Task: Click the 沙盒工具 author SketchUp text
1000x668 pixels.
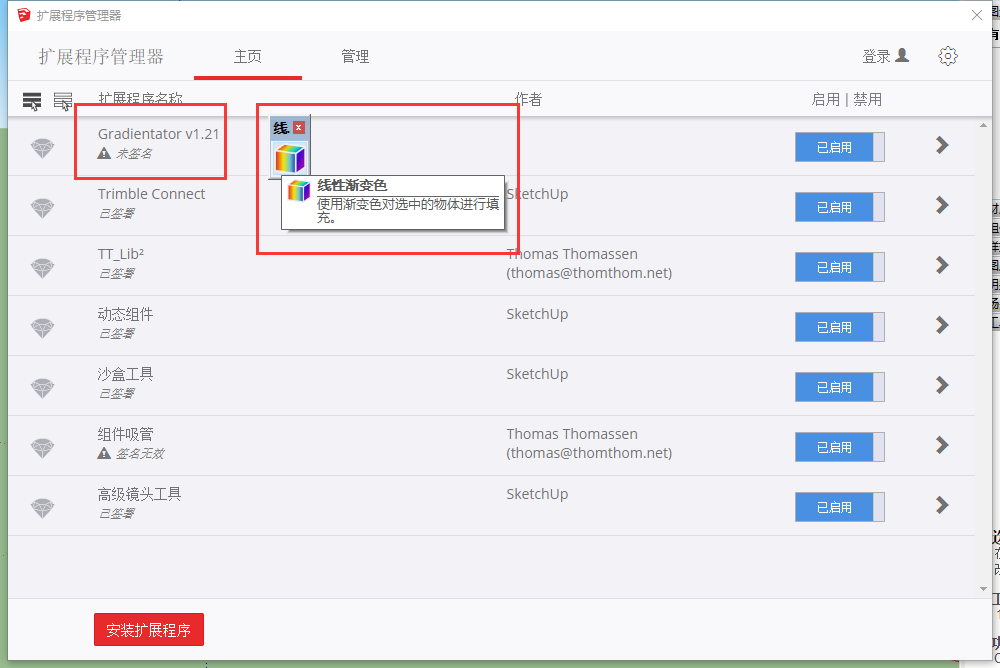Action: (537, 374)
